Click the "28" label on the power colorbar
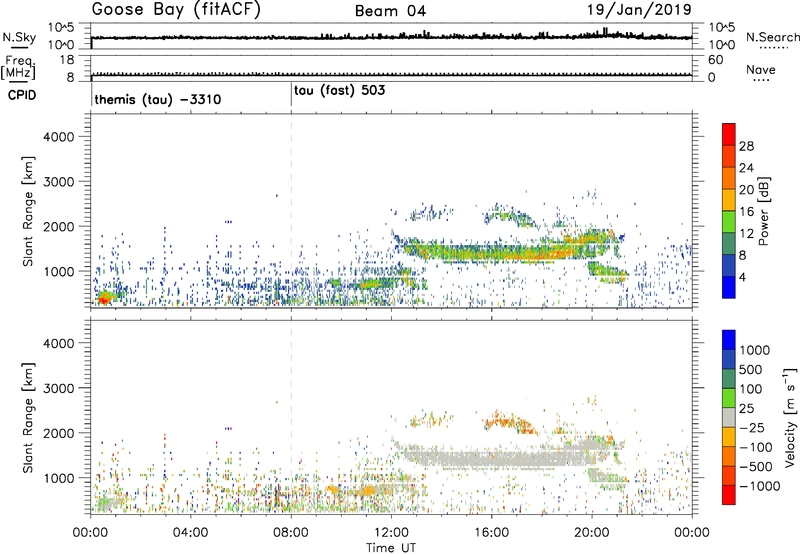The image size is (800, 554). (746, 146)
